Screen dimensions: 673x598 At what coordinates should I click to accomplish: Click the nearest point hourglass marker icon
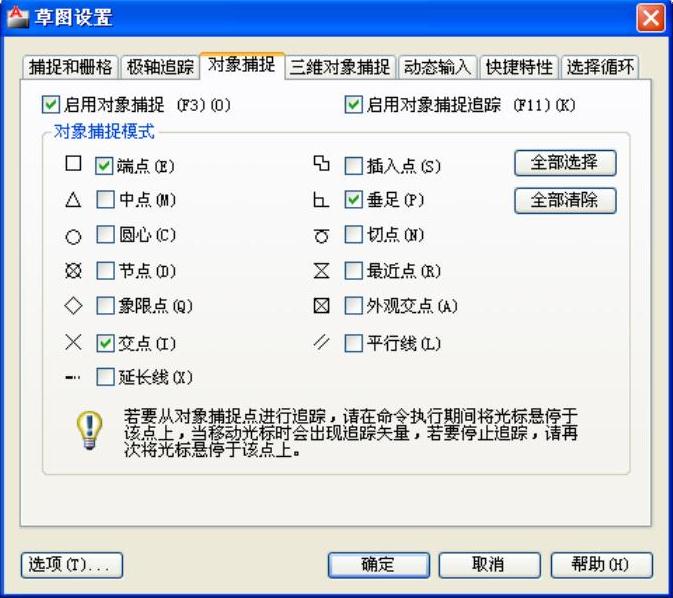pyautogui.click(x=321, y=271)
